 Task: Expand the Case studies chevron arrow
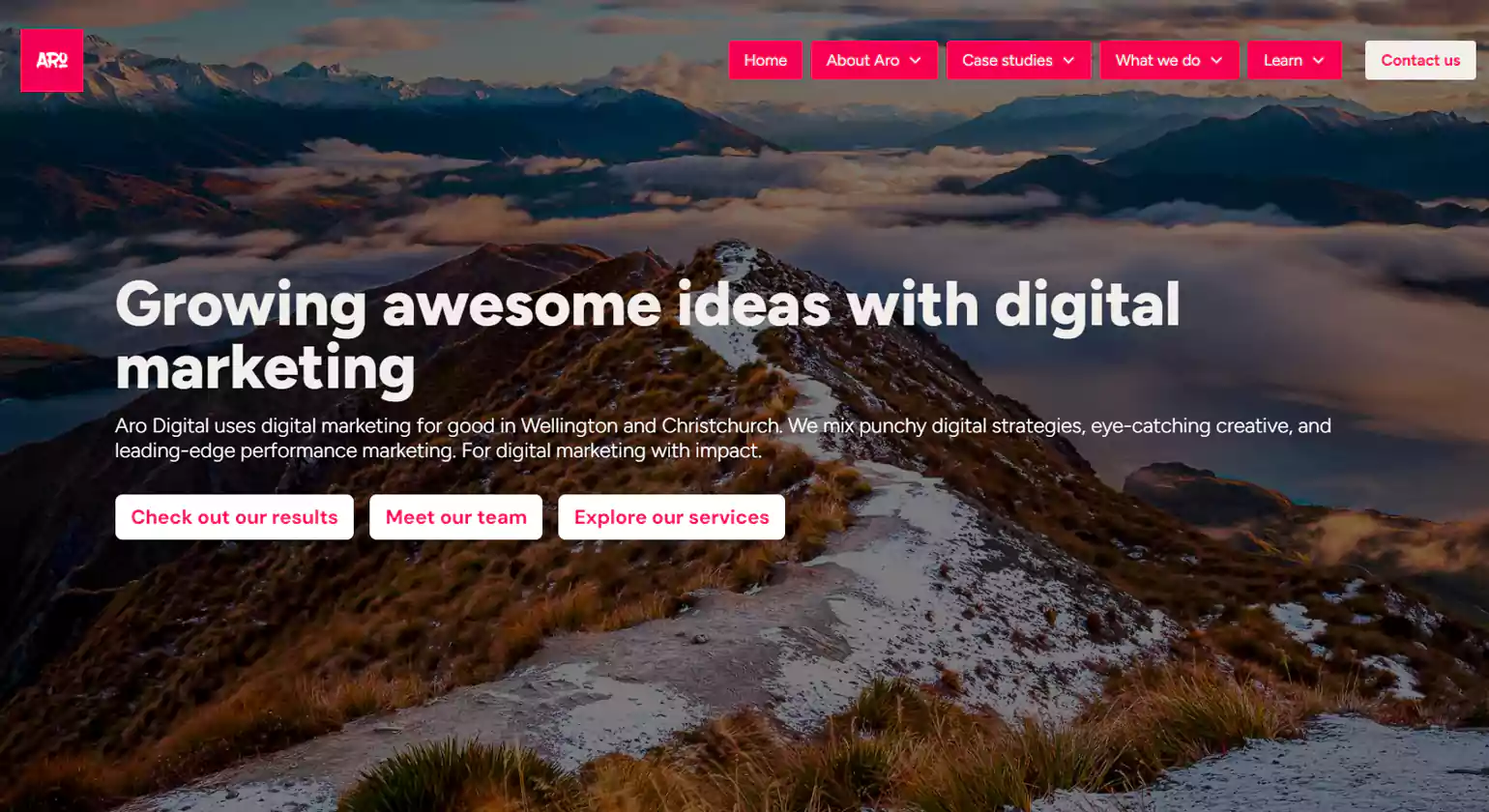(x=1068, y=60)
